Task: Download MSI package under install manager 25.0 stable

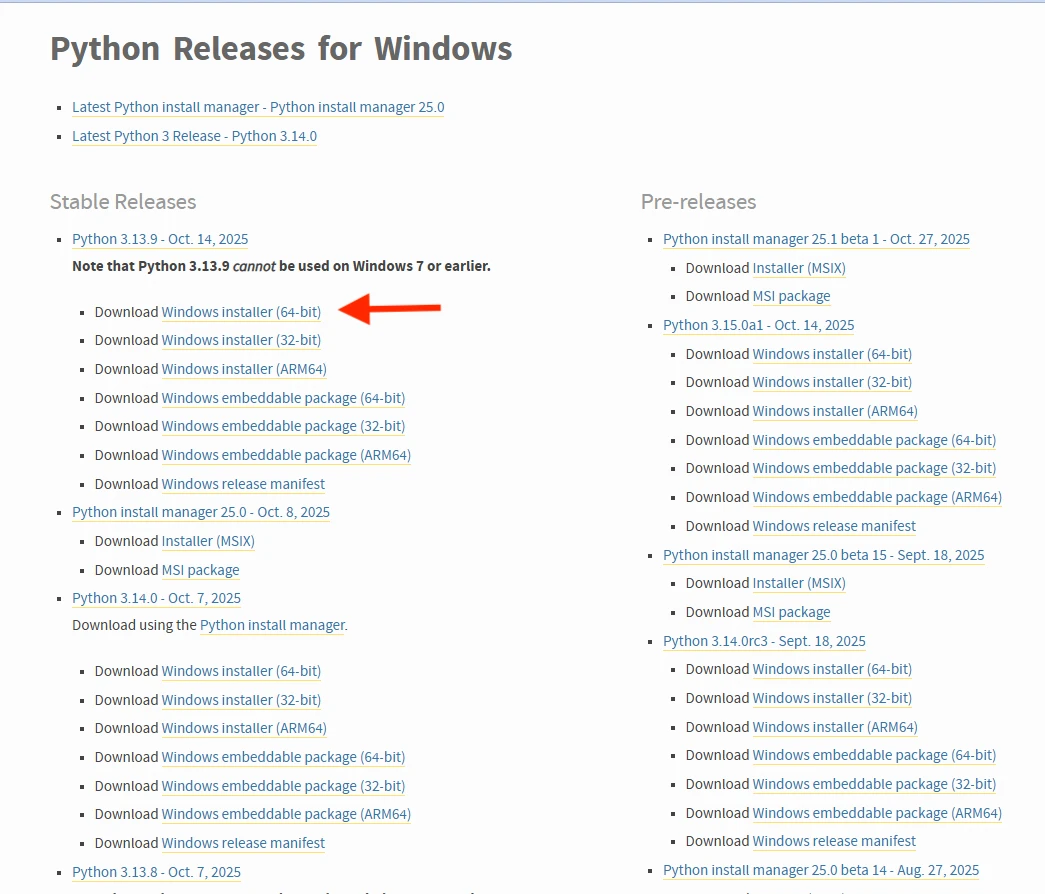Action: (200, 570)
